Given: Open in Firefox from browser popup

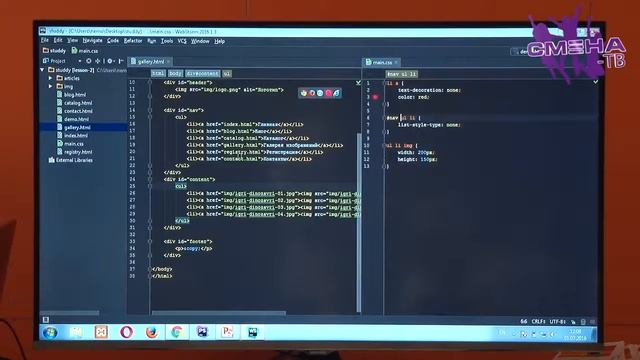Looking at the screenshot, I should [312, 93].
